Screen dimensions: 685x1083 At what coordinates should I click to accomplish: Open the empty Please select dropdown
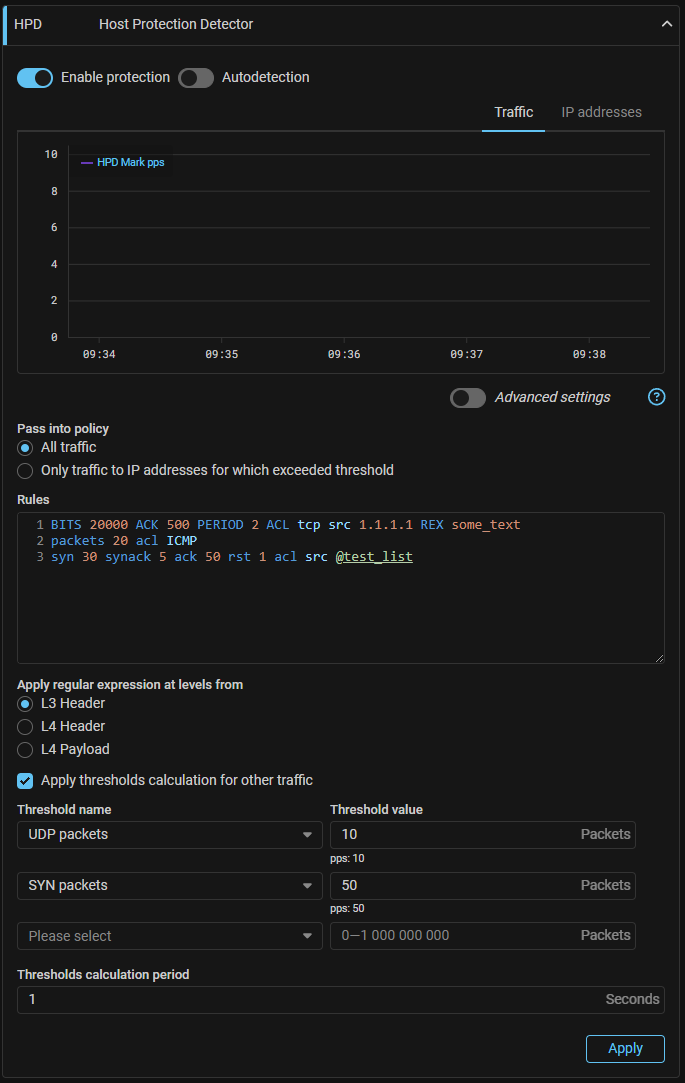point(170,936)
